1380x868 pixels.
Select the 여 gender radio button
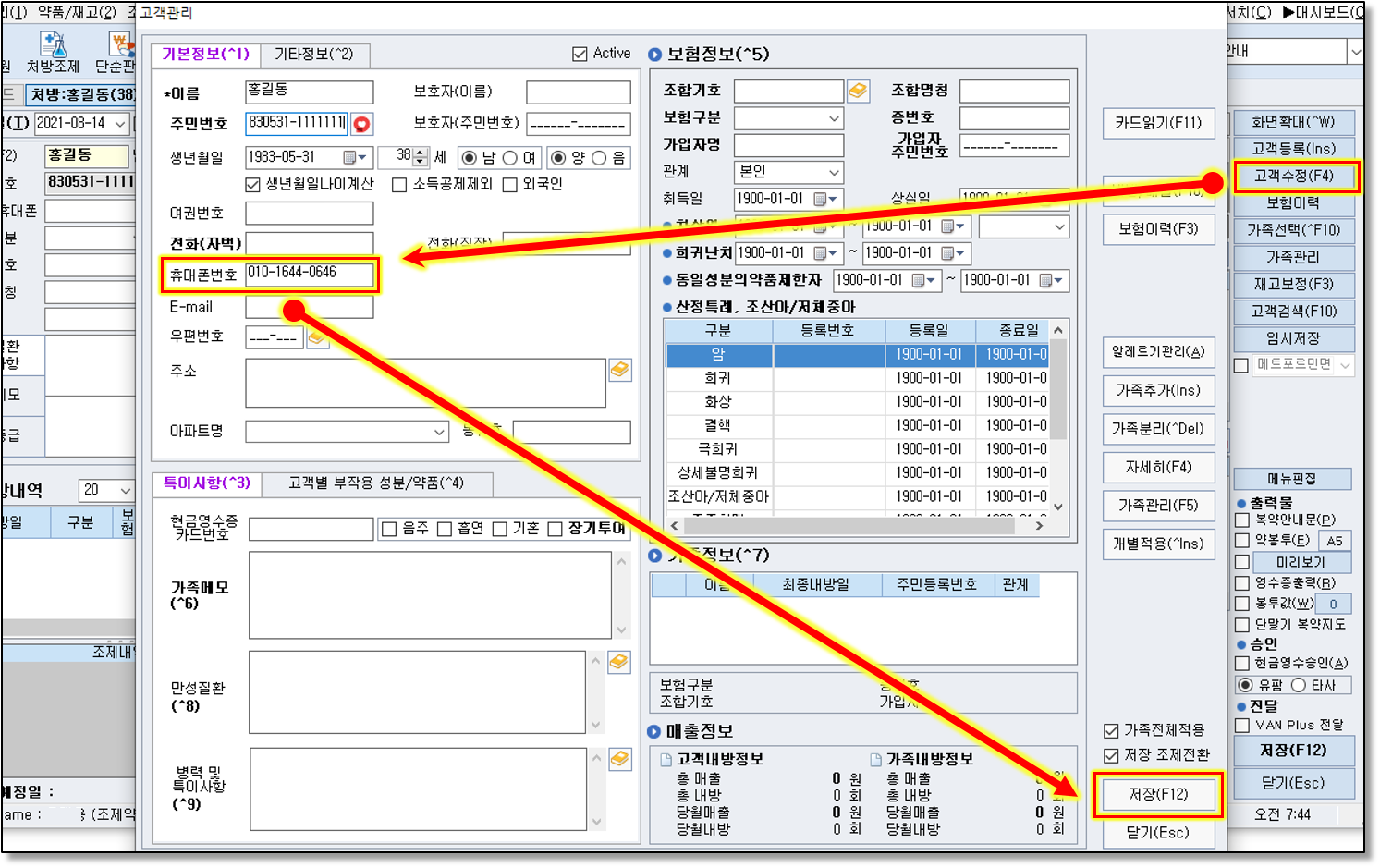[x=510, y=158]
